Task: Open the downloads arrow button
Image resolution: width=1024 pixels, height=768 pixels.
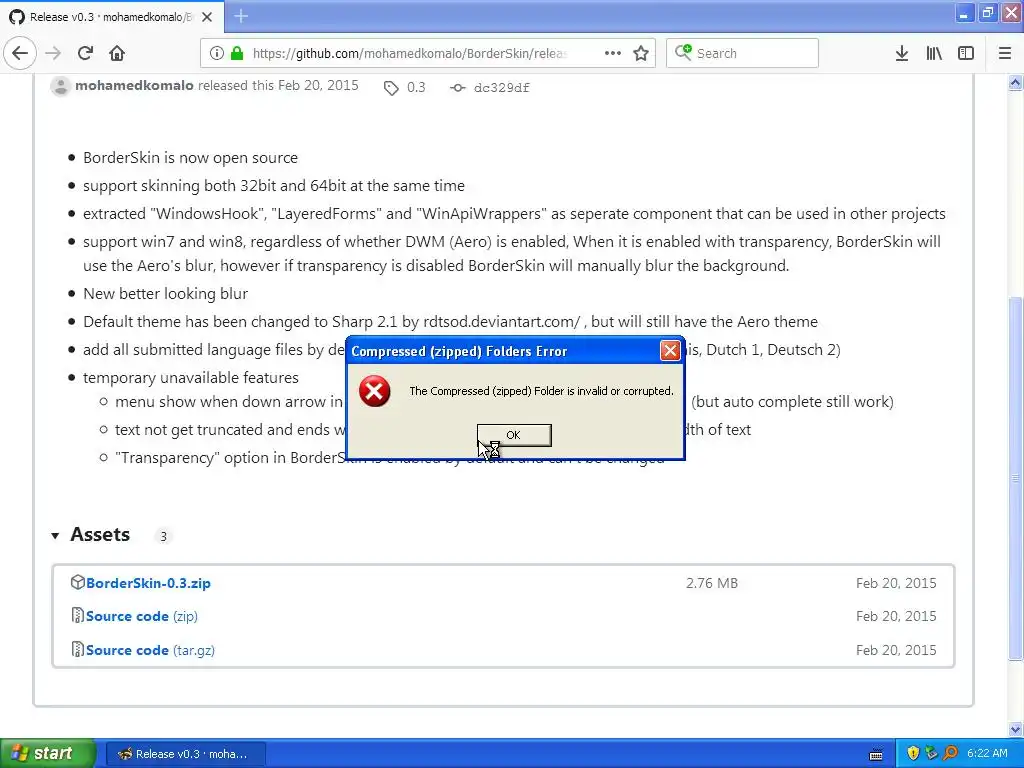Action: (x=902, y=53)
